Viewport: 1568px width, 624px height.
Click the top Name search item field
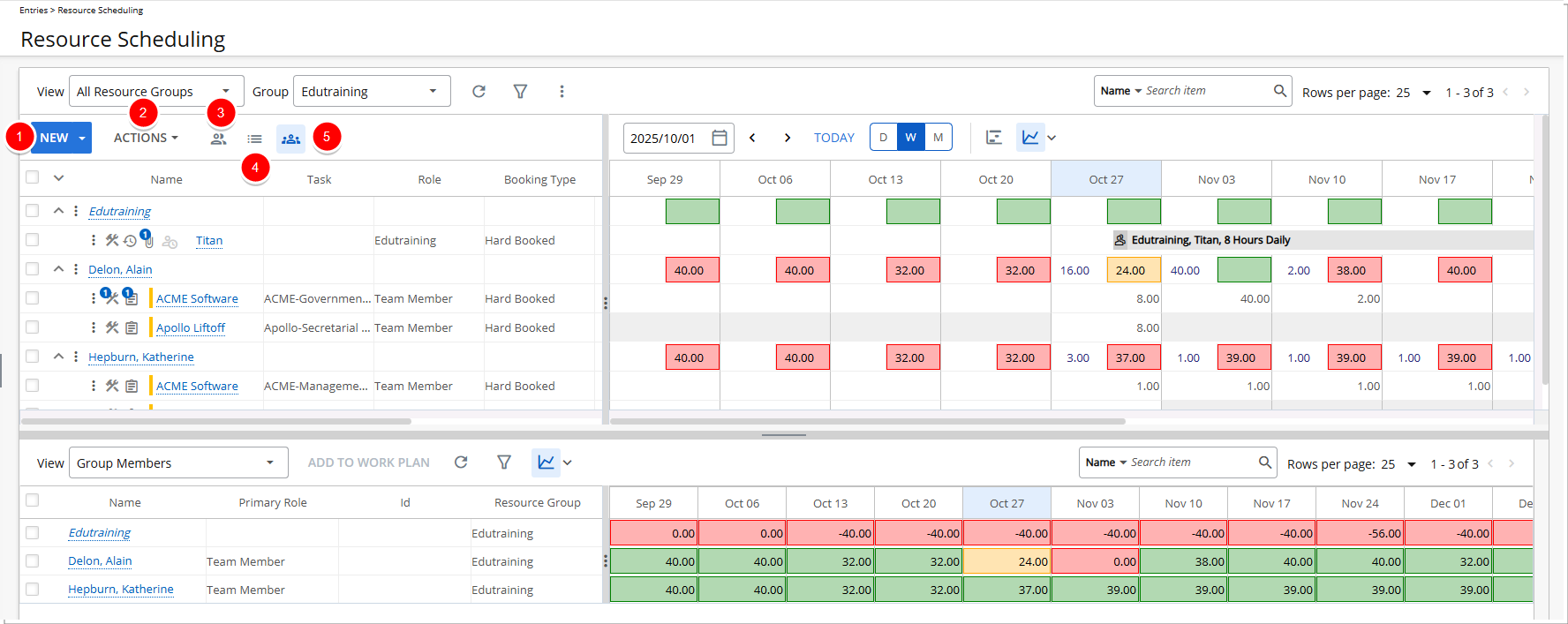(1206, 91)
